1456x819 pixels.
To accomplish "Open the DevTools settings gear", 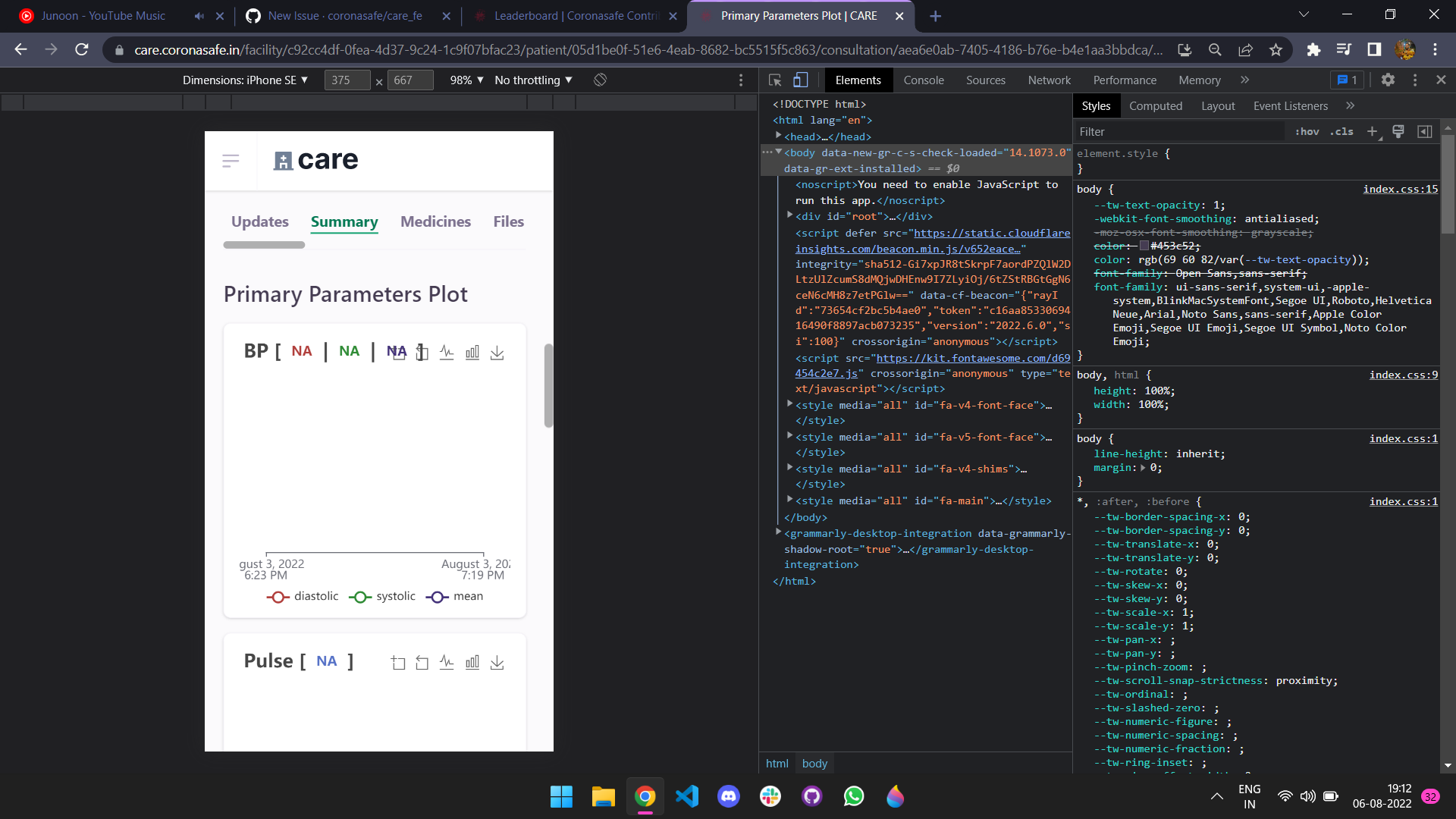I will coord(1389,80).
